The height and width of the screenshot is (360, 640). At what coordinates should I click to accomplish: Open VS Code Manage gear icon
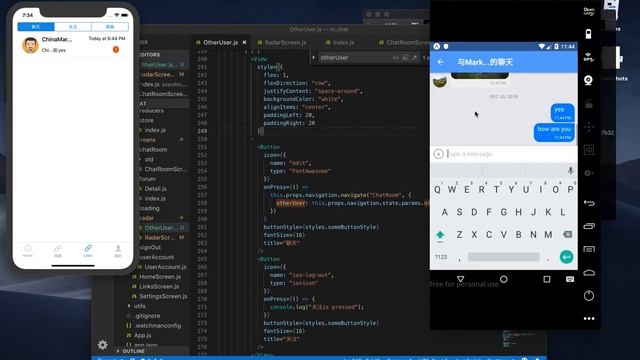pos(102,344)
